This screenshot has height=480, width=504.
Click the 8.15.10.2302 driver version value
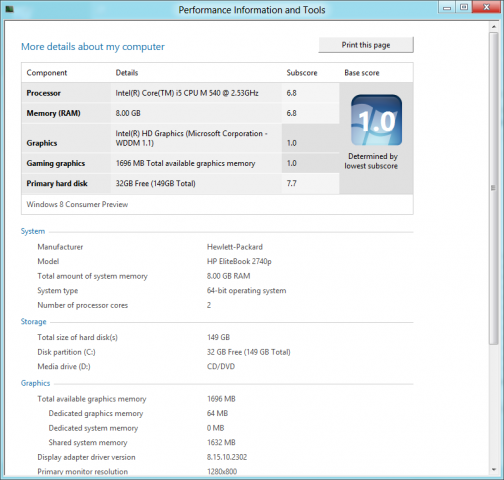pyautogui.click(x=227, y=457)
